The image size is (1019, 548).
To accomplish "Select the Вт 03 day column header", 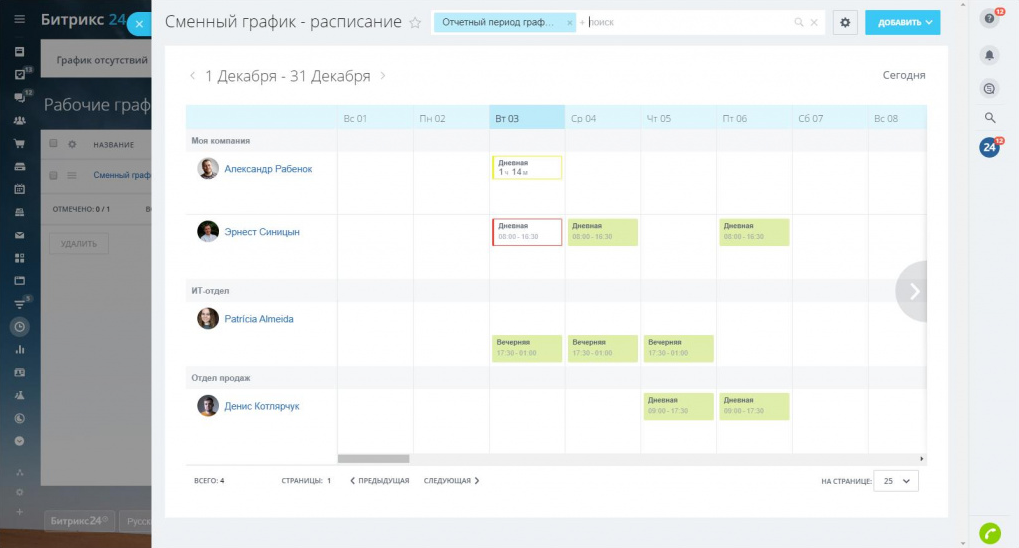I will 526,118.
